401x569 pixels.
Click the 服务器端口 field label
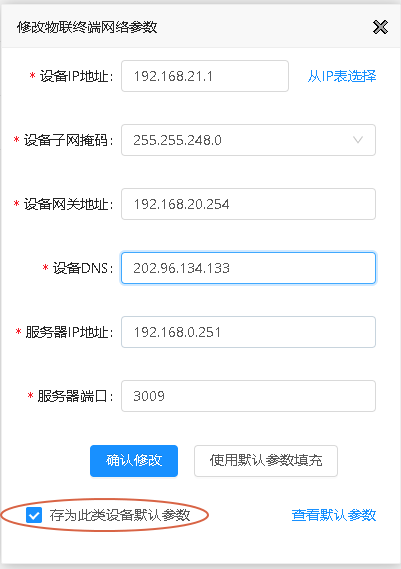pyautogui.click(x=75, y=396)
